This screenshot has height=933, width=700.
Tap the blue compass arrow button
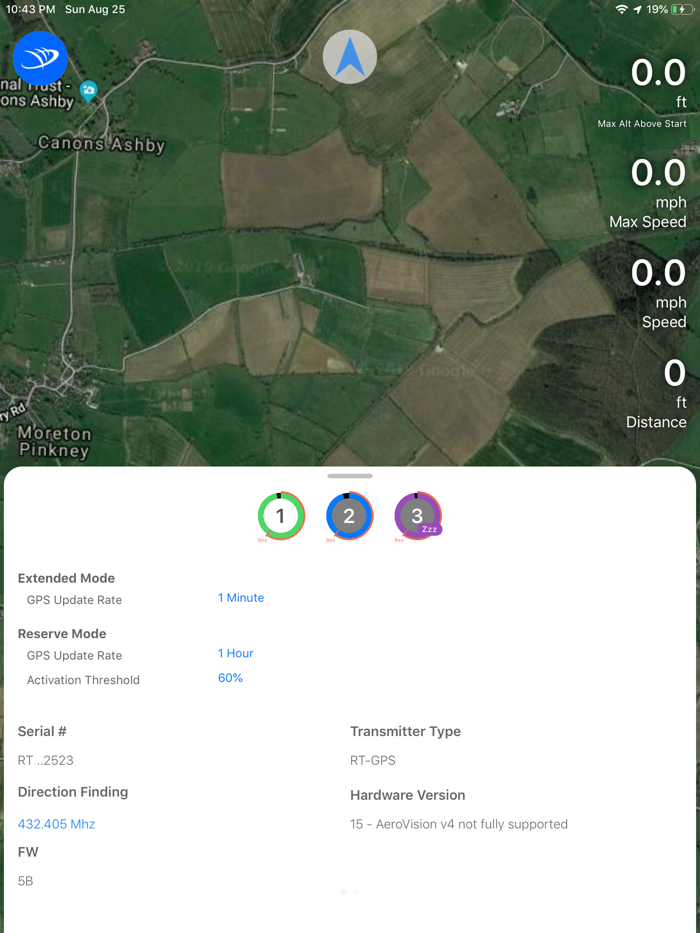[349, 57]
